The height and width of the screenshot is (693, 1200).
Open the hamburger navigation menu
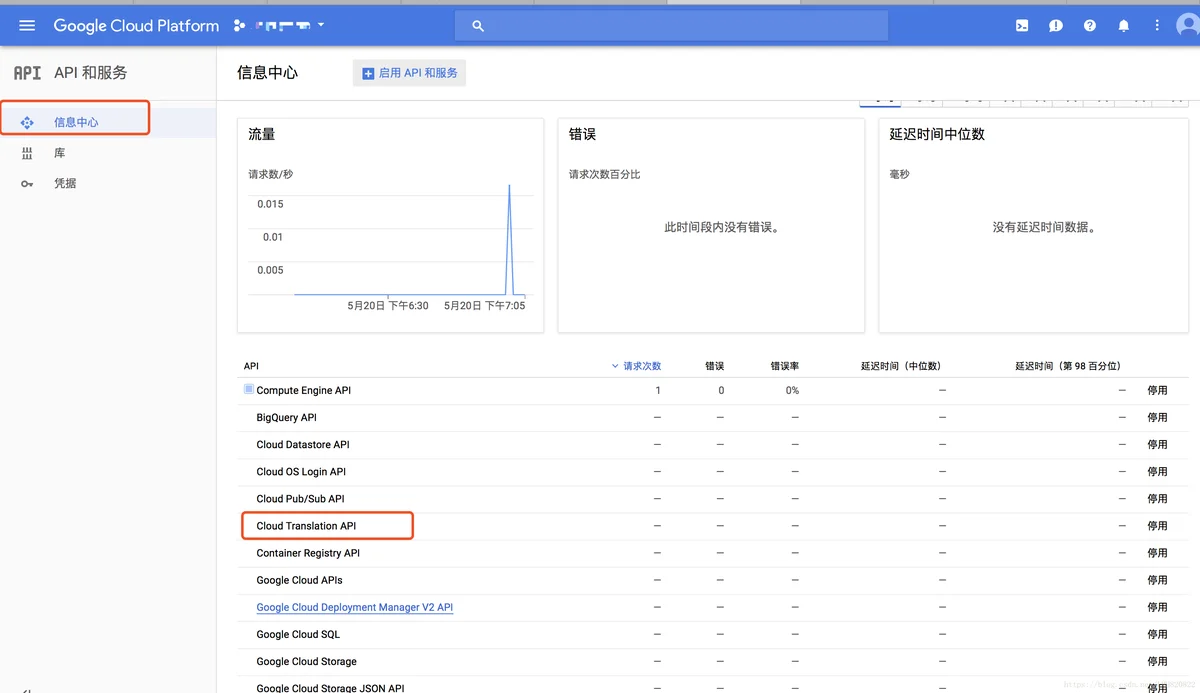pyautogui.click(x=27, y=26)
